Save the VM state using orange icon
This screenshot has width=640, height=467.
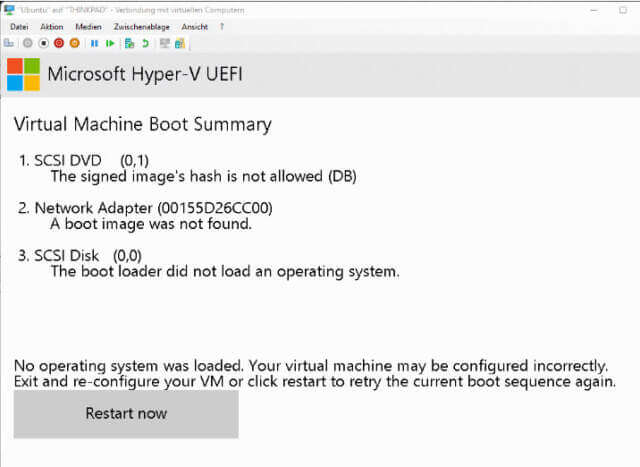tap(74, 43)
